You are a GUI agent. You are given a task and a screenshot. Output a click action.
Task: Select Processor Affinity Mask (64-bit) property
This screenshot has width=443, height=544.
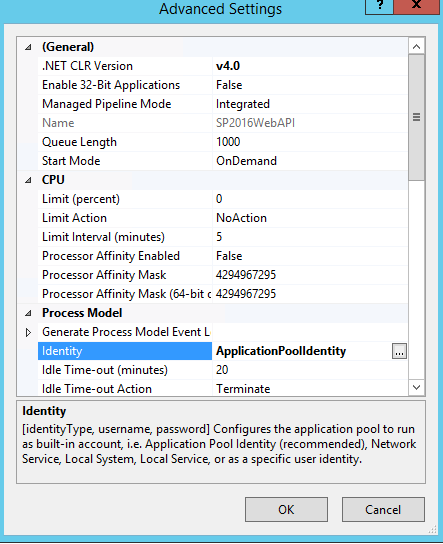click(x=127, y=294)
